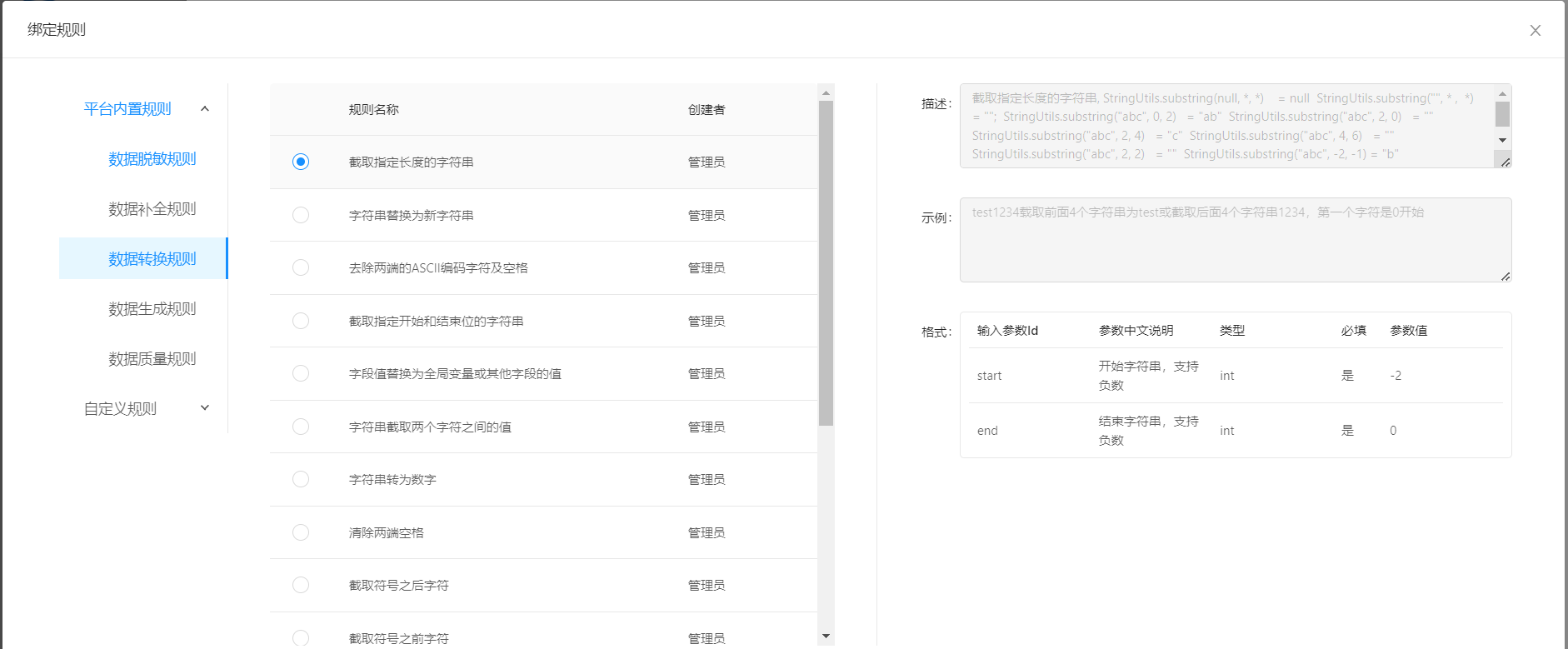Select 字符串转为数字 rule radio button

pos(301,479)
